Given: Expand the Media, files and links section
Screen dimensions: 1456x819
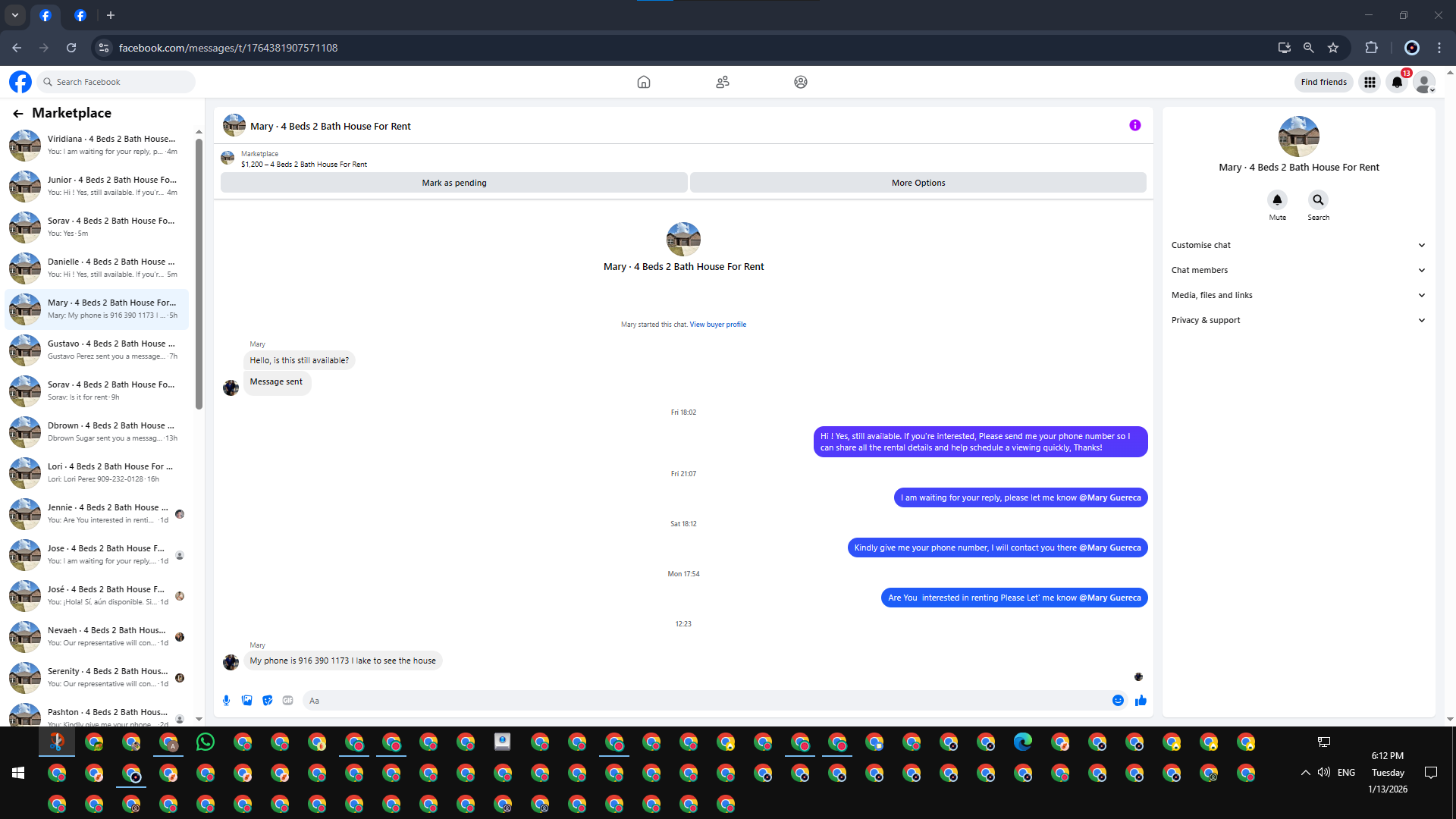Looking at the screenshot, I should coord(1298,295).
